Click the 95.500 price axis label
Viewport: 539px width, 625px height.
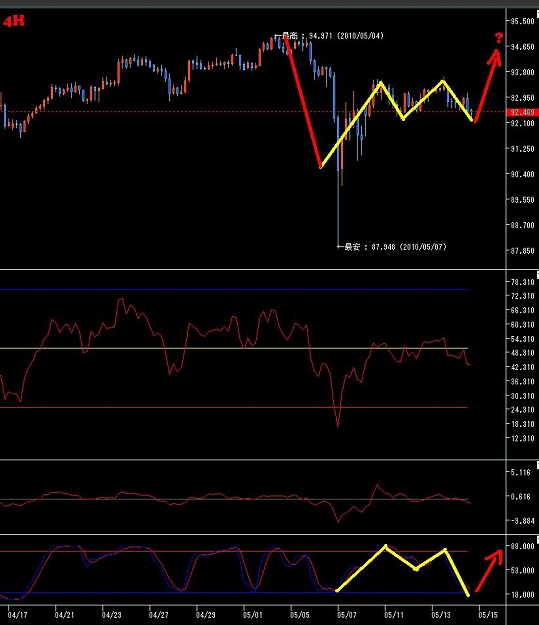[522, 21]
